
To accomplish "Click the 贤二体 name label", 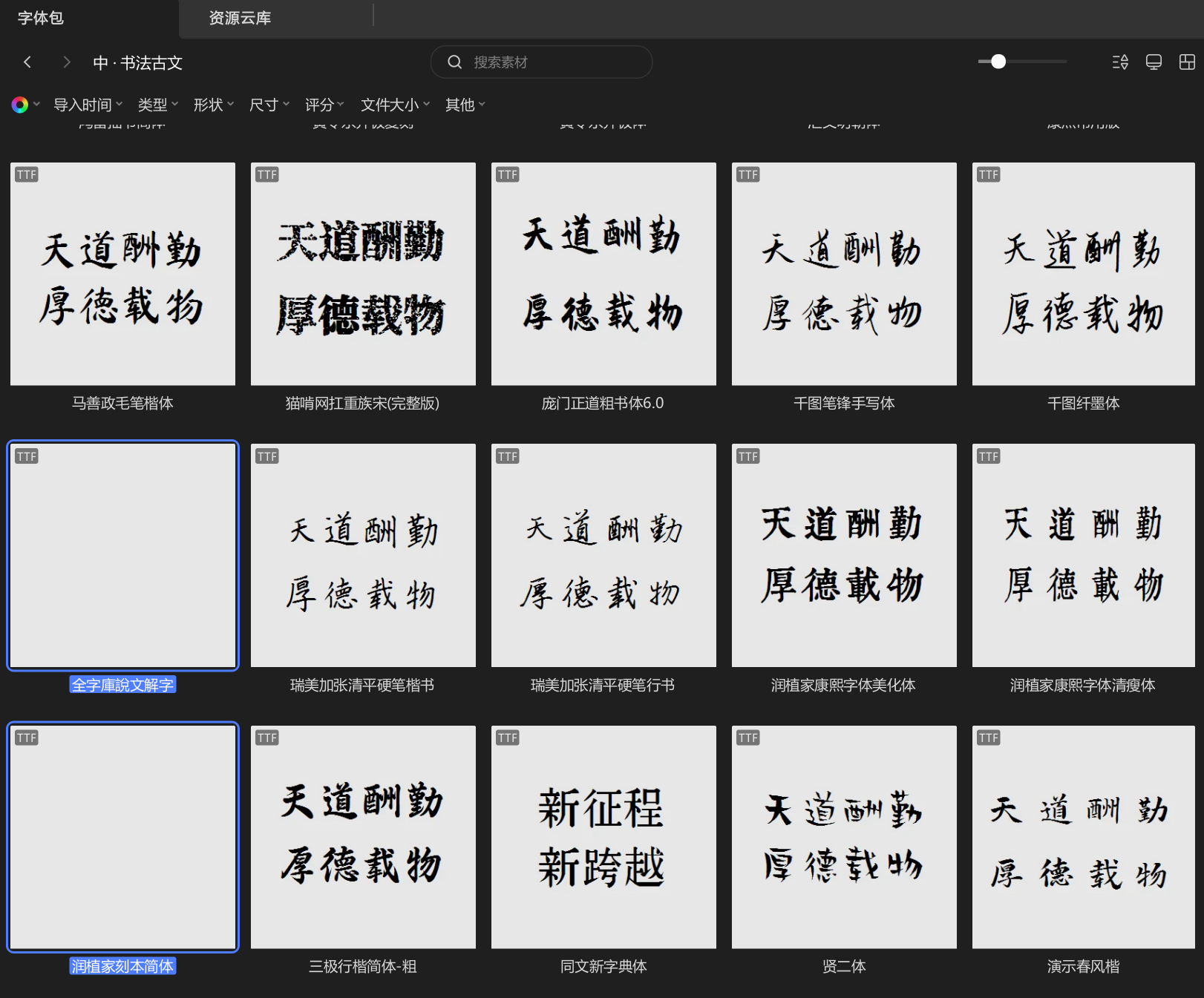I will tap(844, 966).
